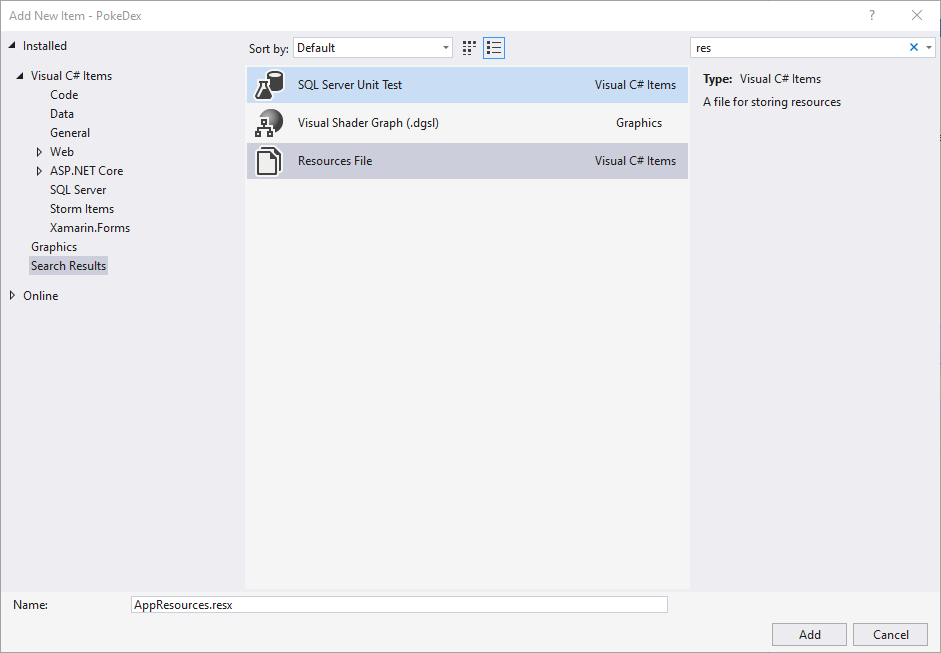Click the SQL Server Unit Test icon
Image resolution: width=941 pixels, height=653 pixels.
pyautogui.click(x=268, y=86)
